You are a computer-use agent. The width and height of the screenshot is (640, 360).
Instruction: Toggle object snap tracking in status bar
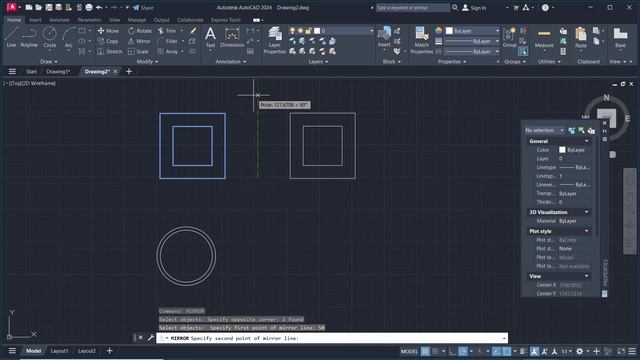point(496,351)
